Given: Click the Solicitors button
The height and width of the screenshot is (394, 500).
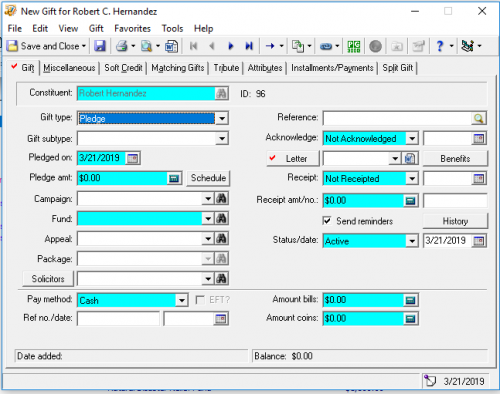Looking at the screenshot, I should (x=48, y=279).
